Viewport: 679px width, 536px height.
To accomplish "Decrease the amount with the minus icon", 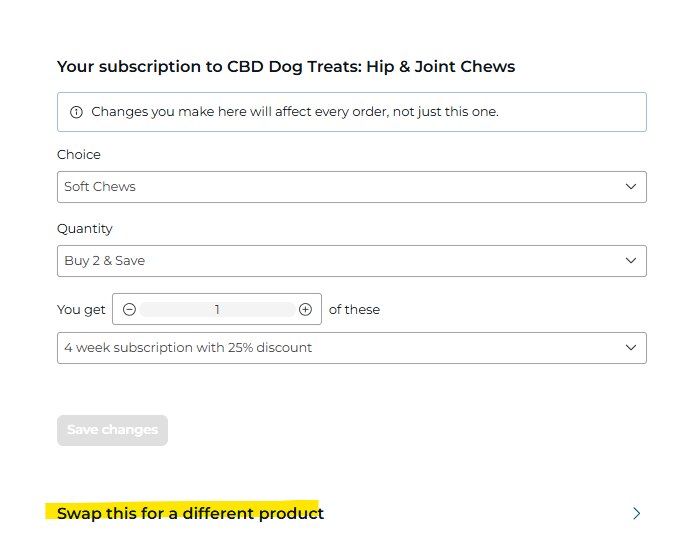I will [129, 310].
